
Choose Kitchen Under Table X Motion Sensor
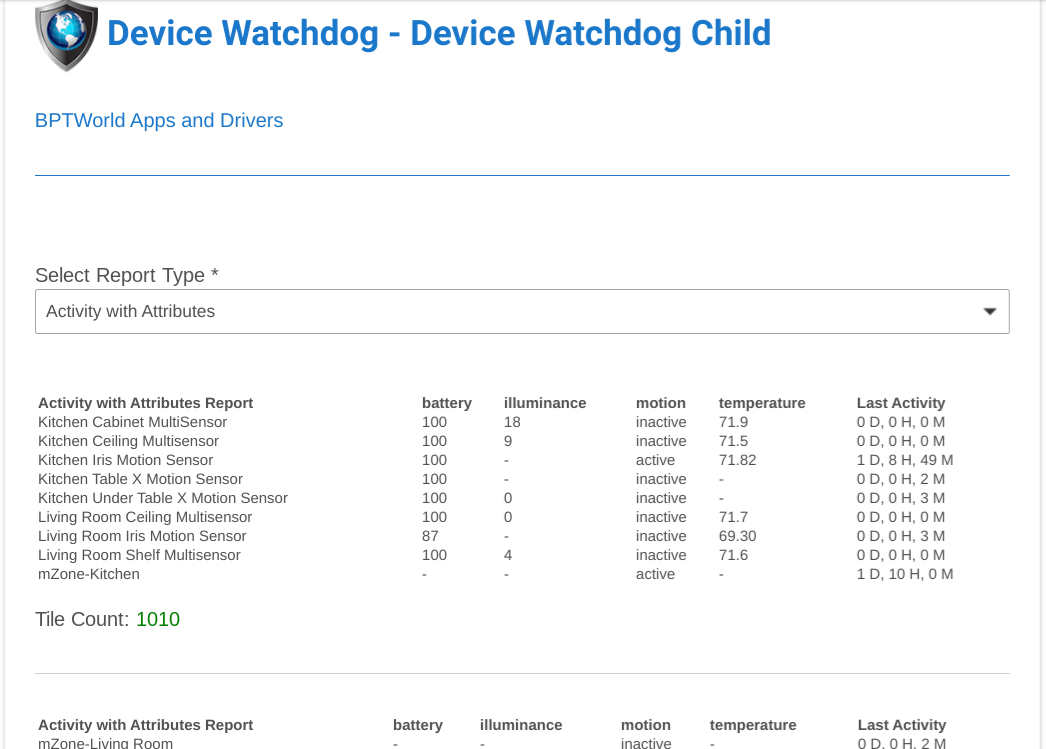coord(162,498)
